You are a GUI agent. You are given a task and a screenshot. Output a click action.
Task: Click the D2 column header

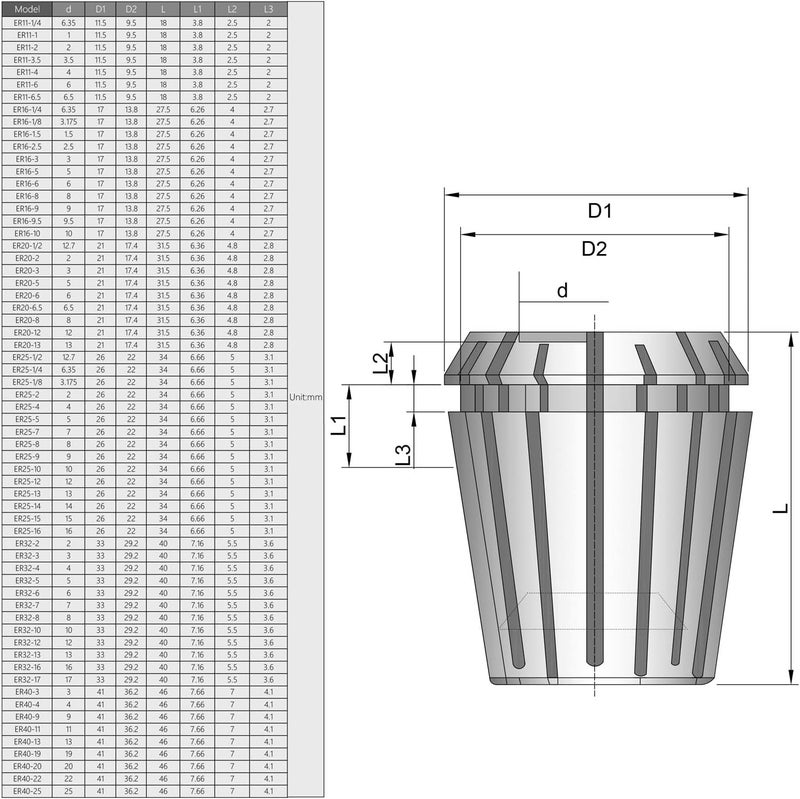click(130, 8)
